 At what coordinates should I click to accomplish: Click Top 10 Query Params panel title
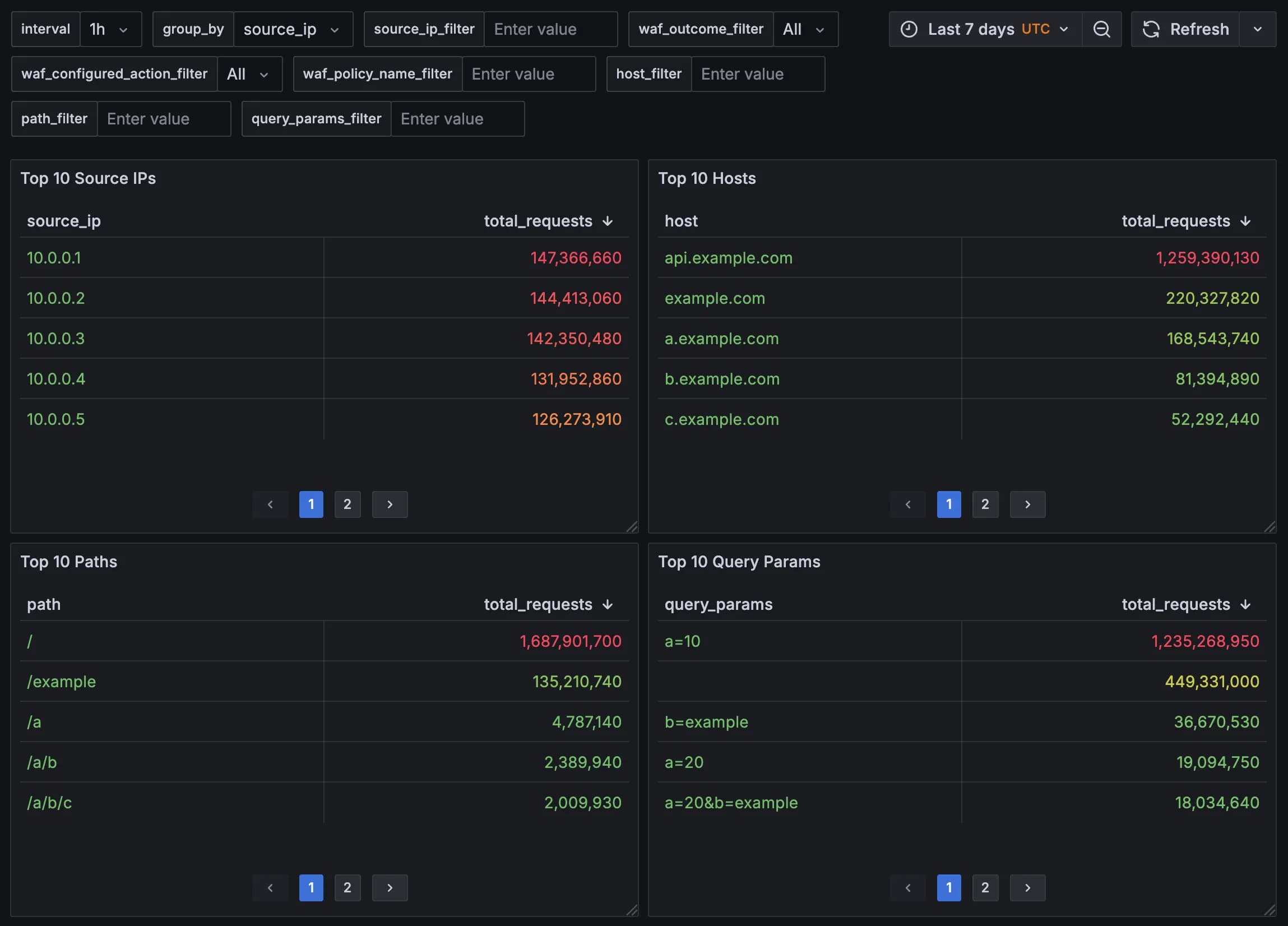point(739,562)
